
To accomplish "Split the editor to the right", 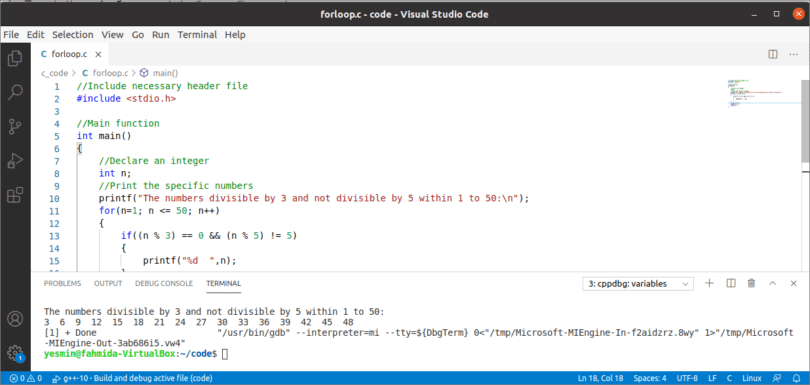I will tap(773, 54).
